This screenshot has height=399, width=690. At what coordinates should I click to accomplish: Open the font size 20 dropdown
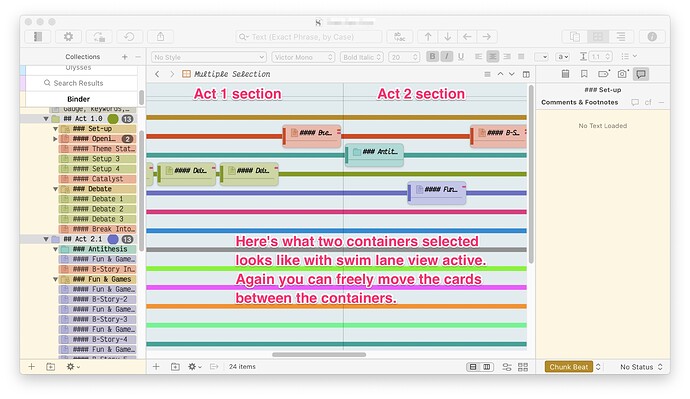pos(404,57)
